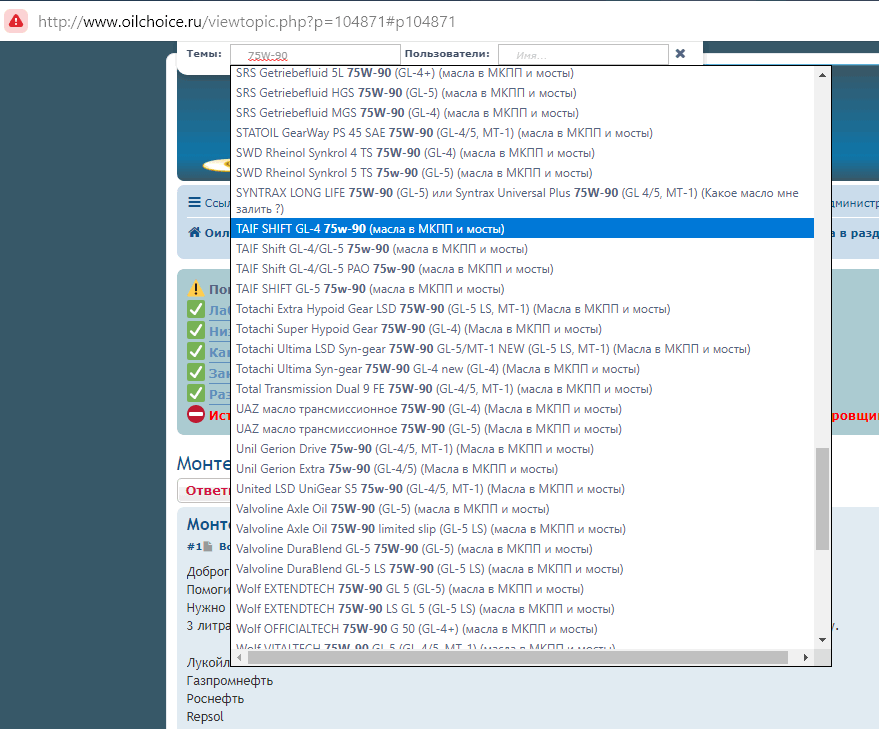Click horizontal scrollbar left arrow in dropdown
This screenshot has width=879, height=729.
(239, 657)
